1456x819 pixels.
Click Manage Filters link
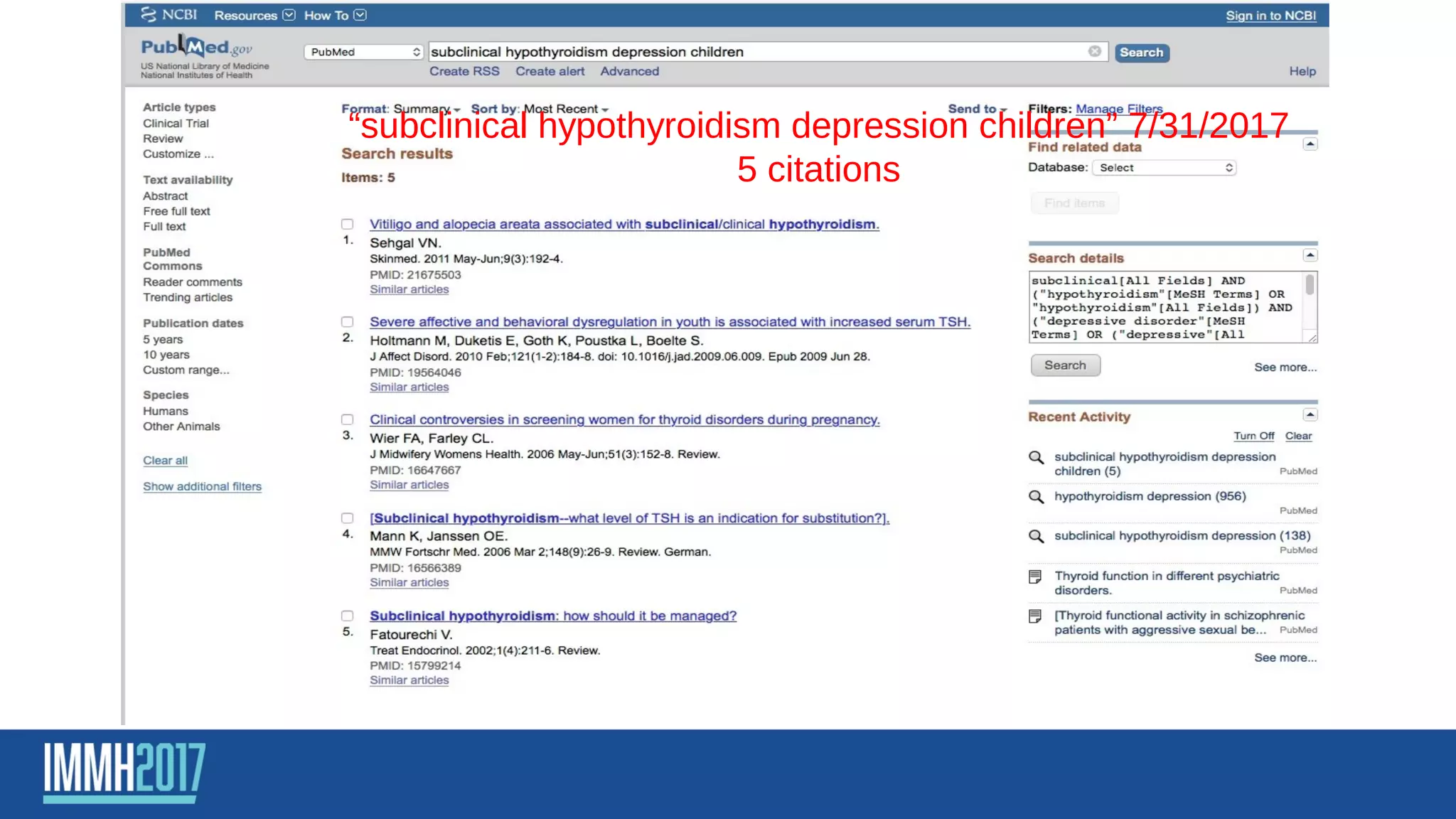pos(1119,109)
